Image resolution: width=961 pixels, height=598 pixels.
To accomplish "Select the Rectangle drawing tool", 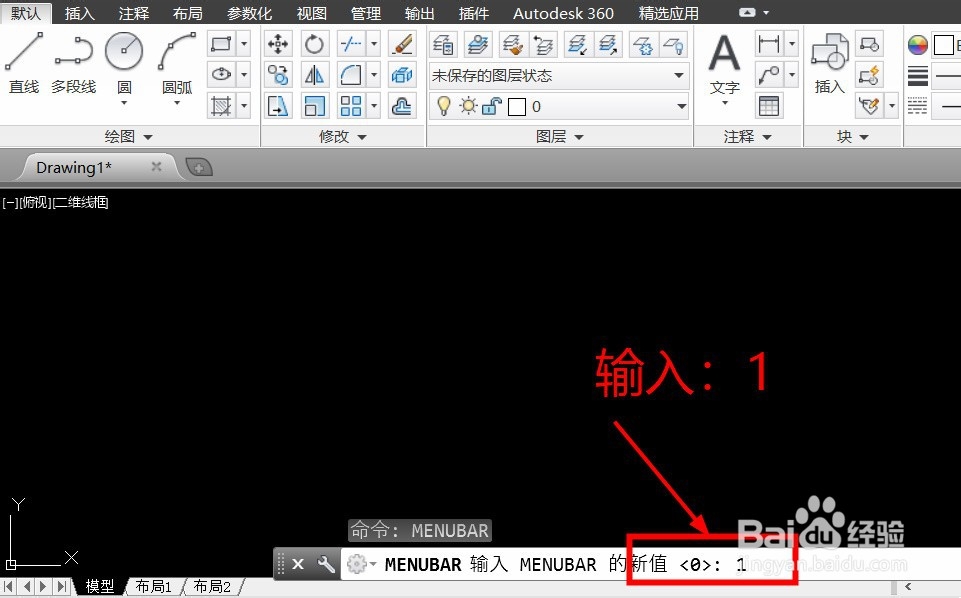I will (221, 44).
